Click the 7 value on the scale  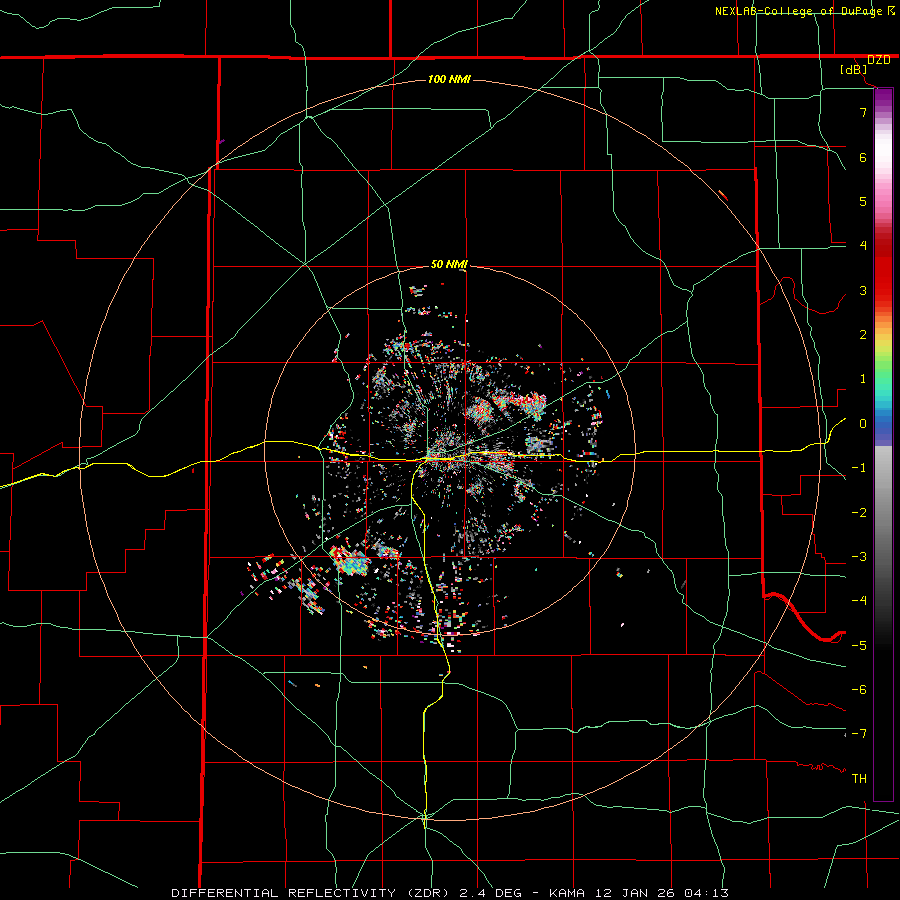[863, 112]
